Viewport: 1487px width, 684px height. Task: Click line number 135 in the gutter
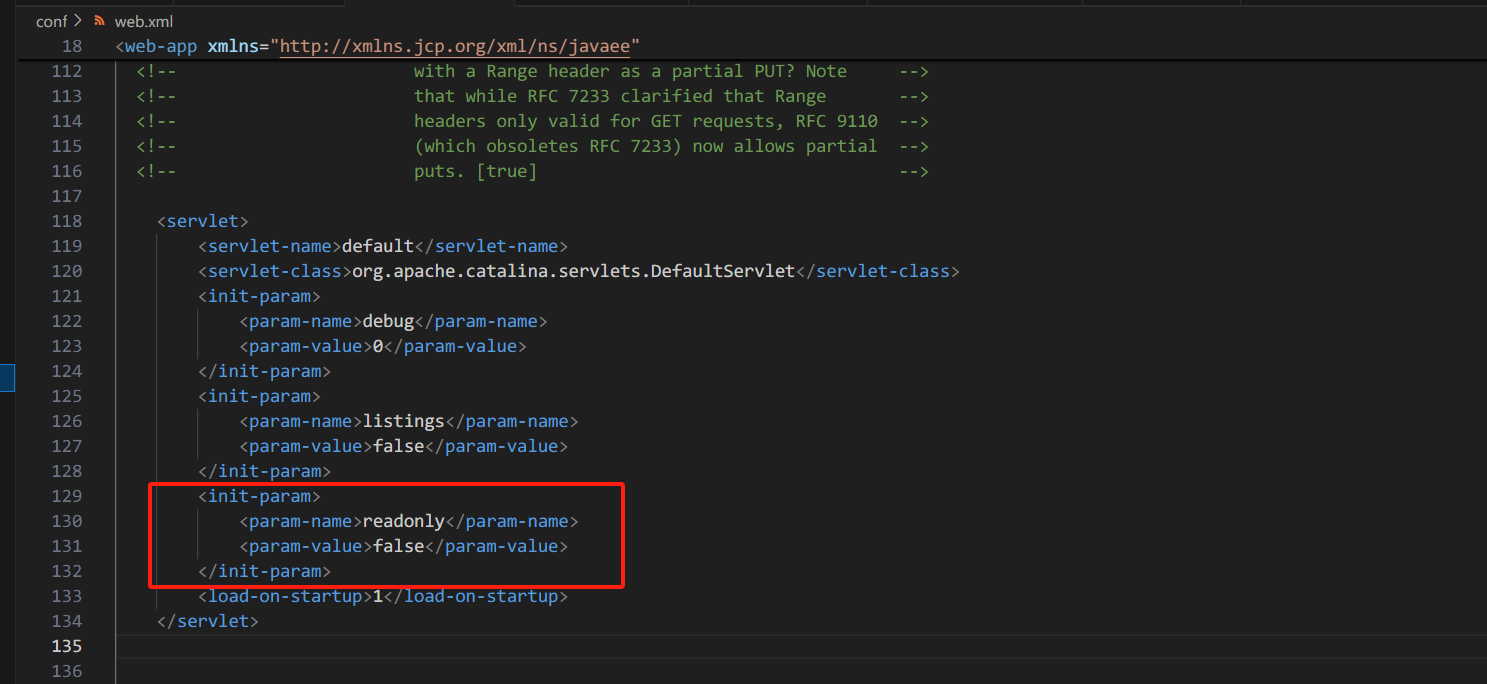(66, 646)
